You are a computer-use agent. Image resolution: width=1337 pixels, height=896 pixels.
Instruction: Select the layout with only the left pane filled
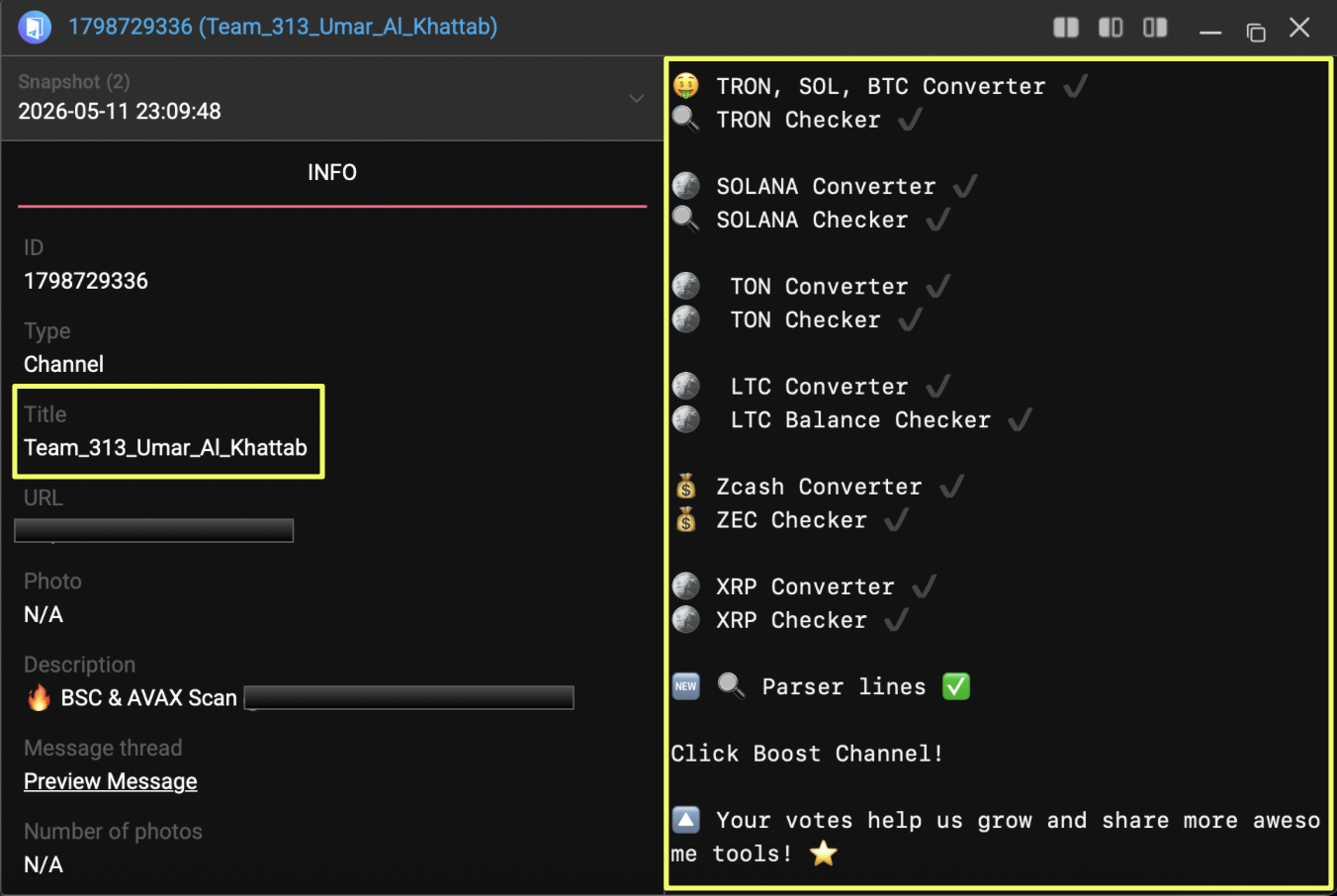(1111, 28)
